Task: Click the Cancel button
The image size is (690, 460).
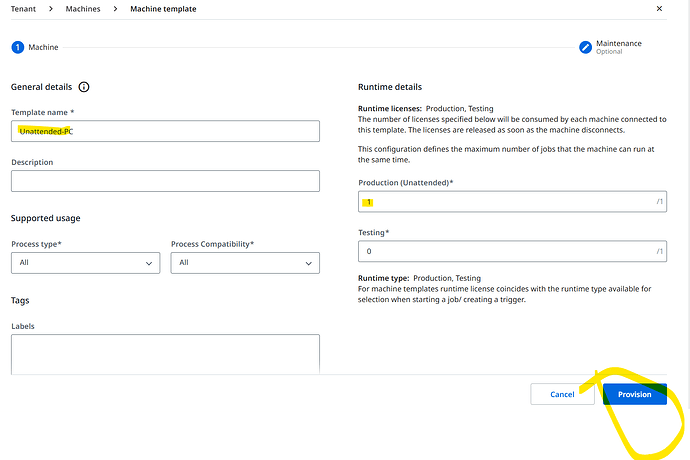Action: tap(562, 394)
